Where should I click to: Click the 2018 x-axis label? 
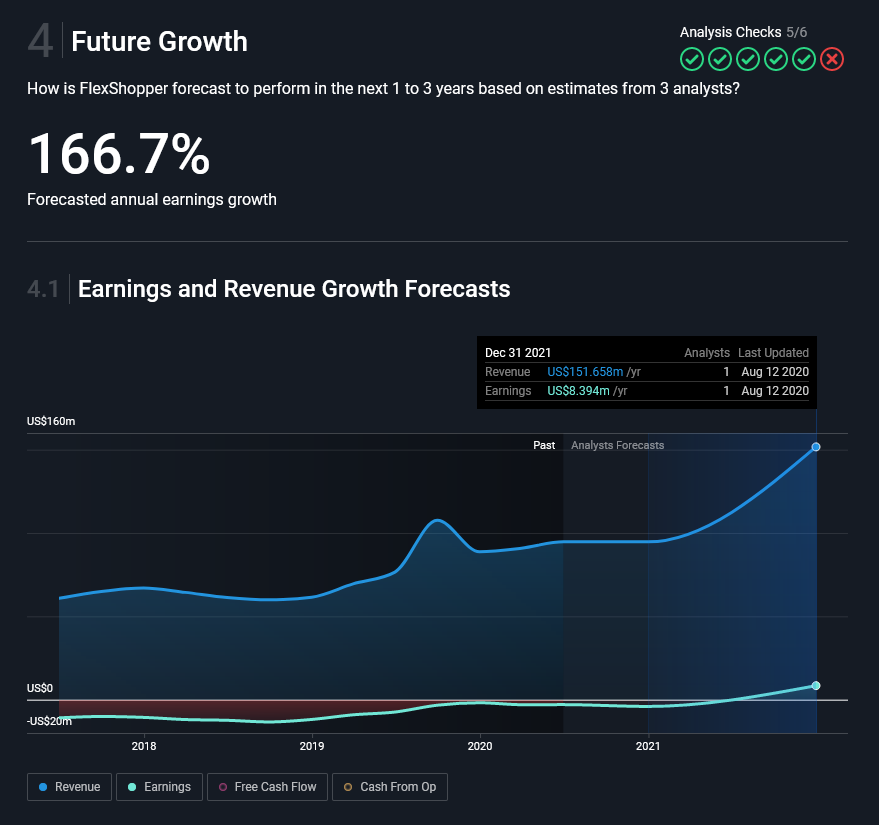tap(144, 746)
